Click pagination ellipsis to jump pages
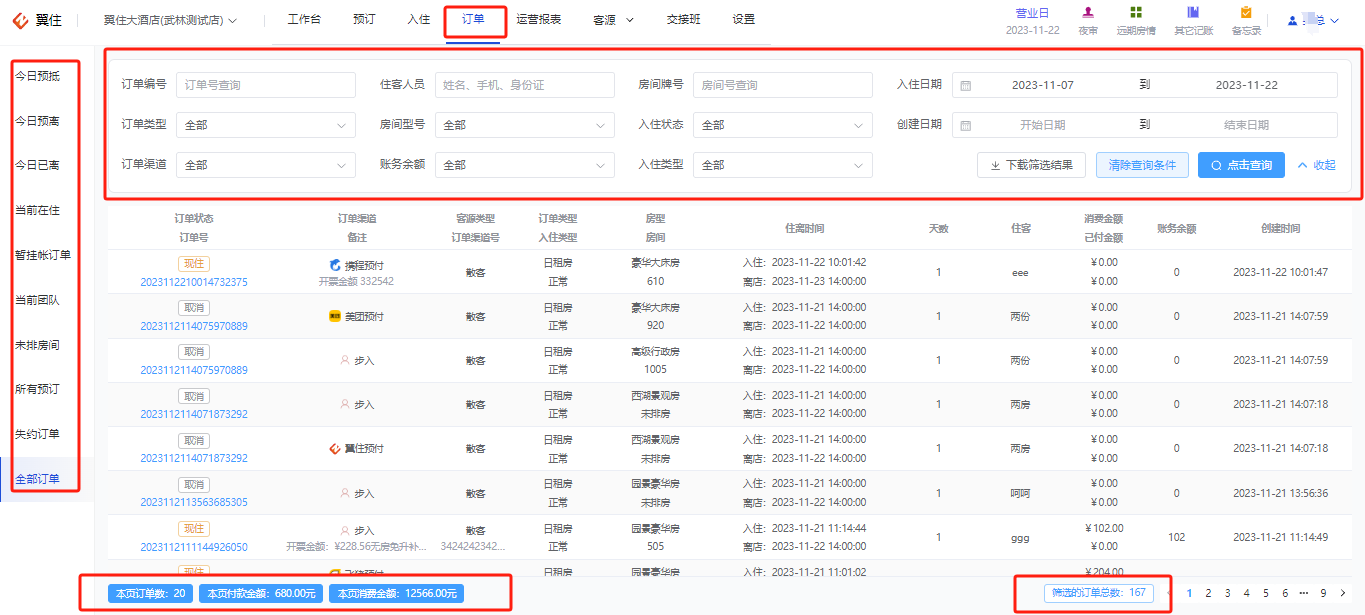This screenshot has height=615, width=1365. (x=1304, y=593)
